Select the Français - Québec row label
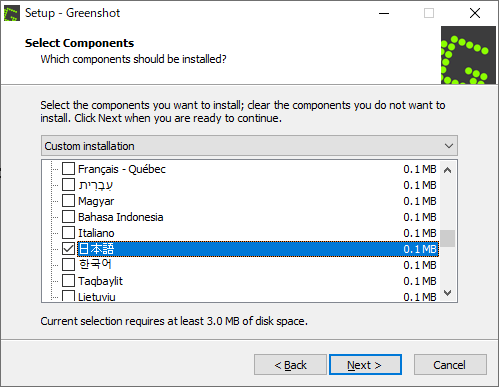 coord(122,169)
